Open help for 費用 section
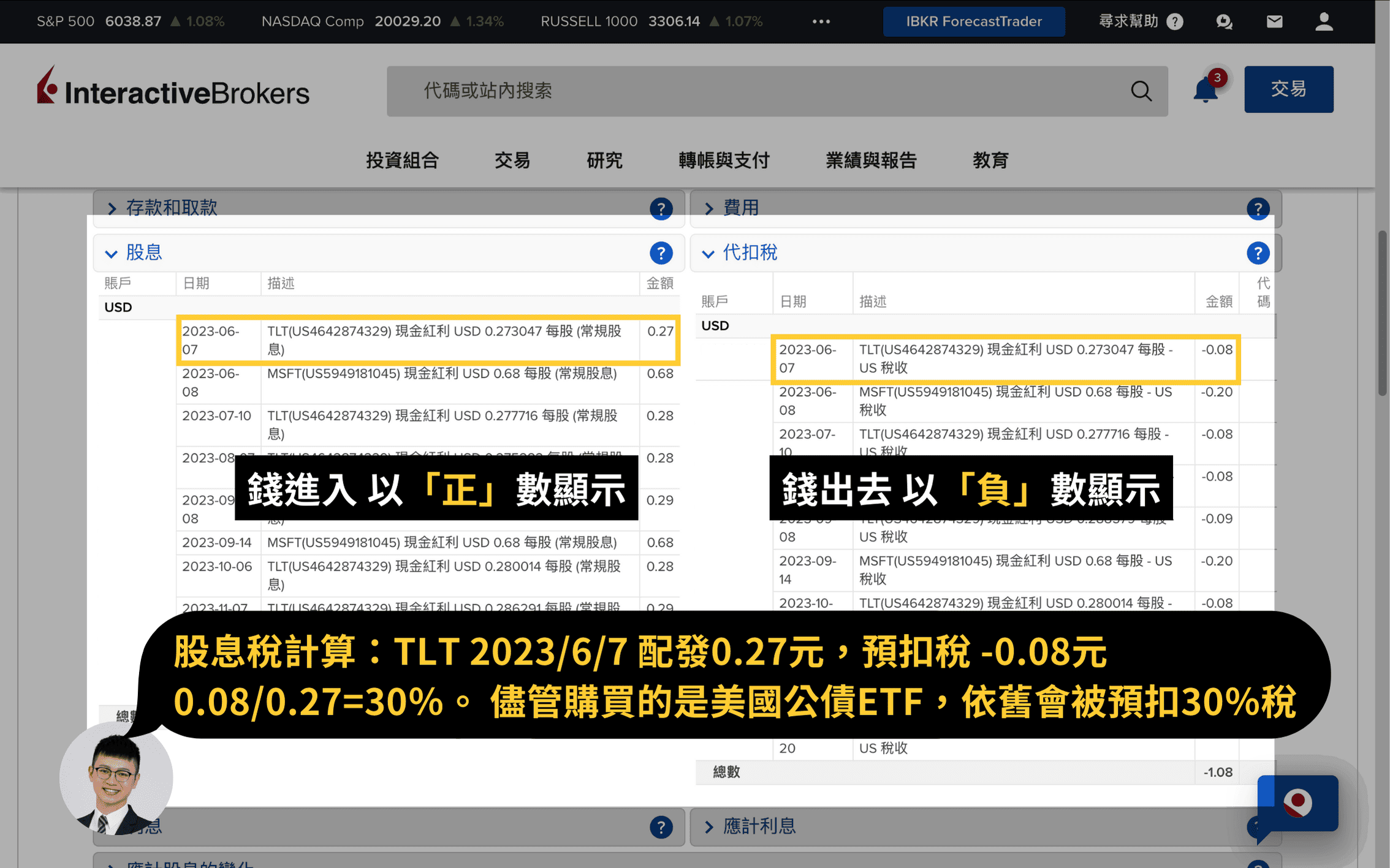This screenshot has width=1390, height=868. click(x=1258, y=208)
